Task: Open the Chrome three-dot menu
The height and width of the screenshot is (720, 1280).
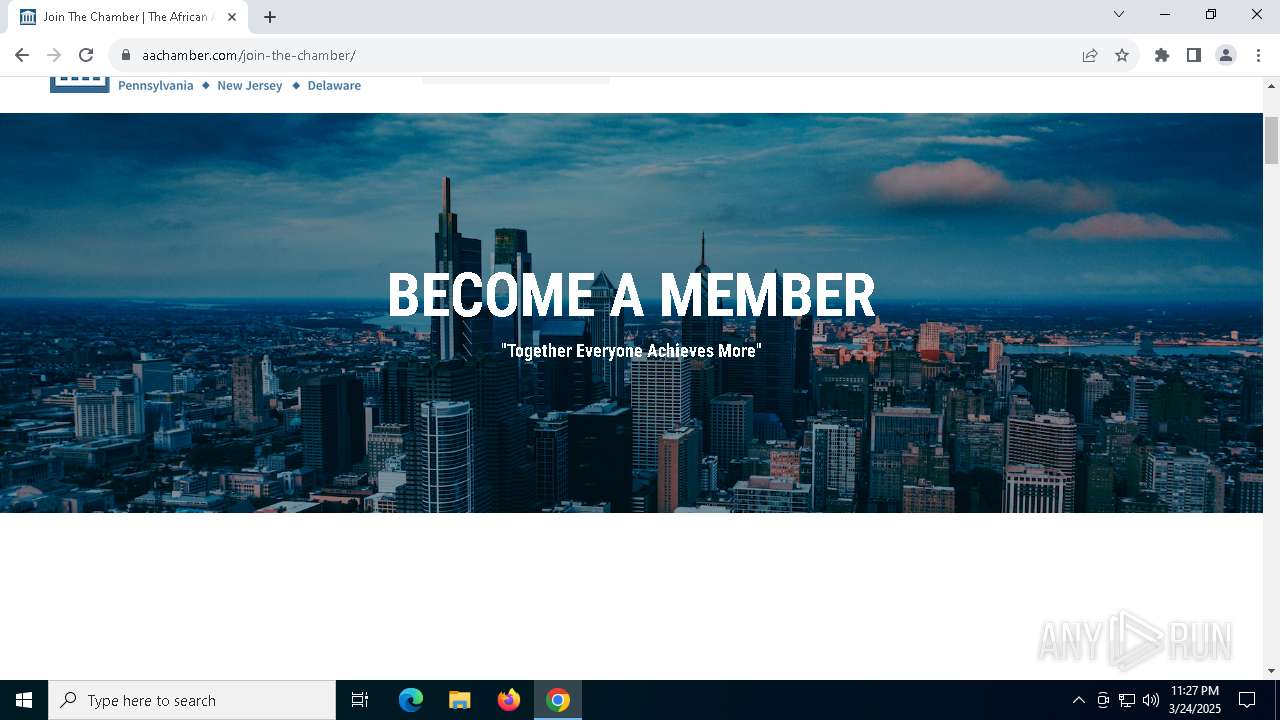Action: pyautogui.click(x=1258, y=55)
